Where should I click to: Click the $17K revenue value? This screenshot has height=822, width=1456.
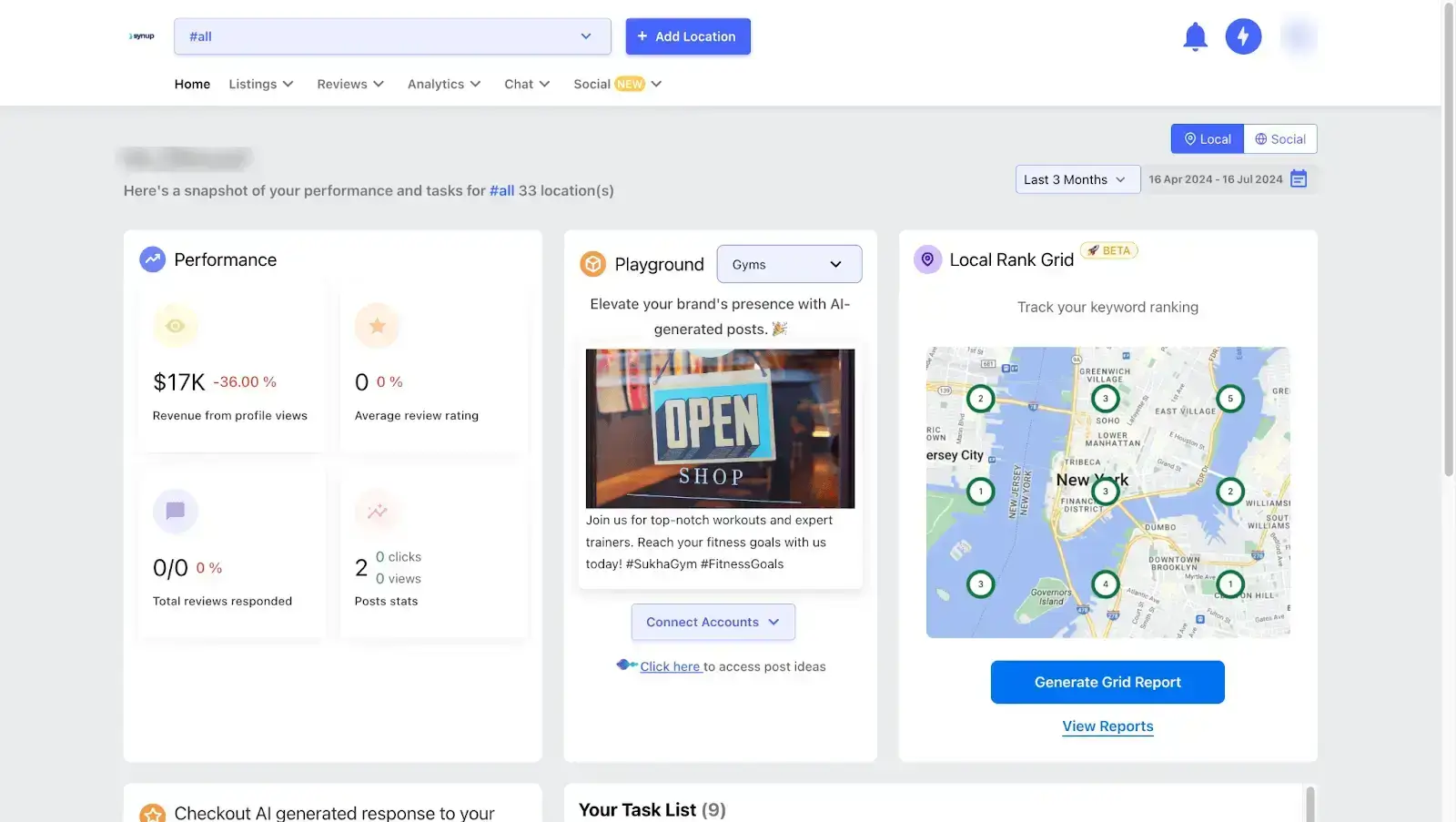tap(179, 382)
